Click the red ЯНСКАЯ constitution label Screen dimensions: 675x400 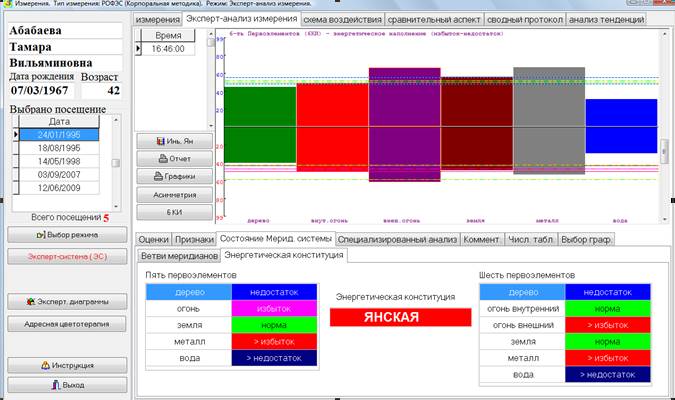coord(400,317)
